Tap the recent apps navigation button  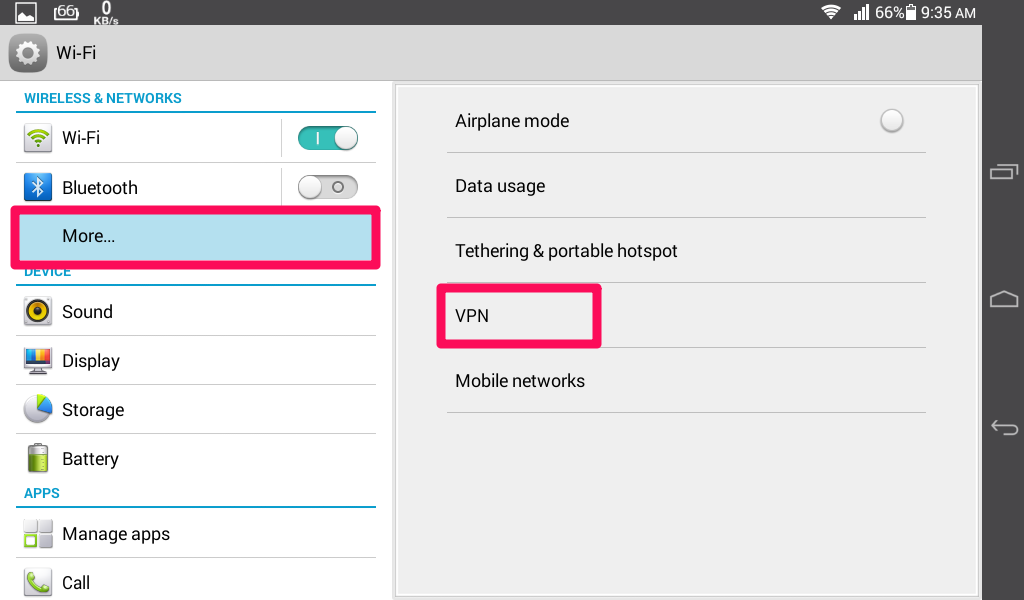1004,172
